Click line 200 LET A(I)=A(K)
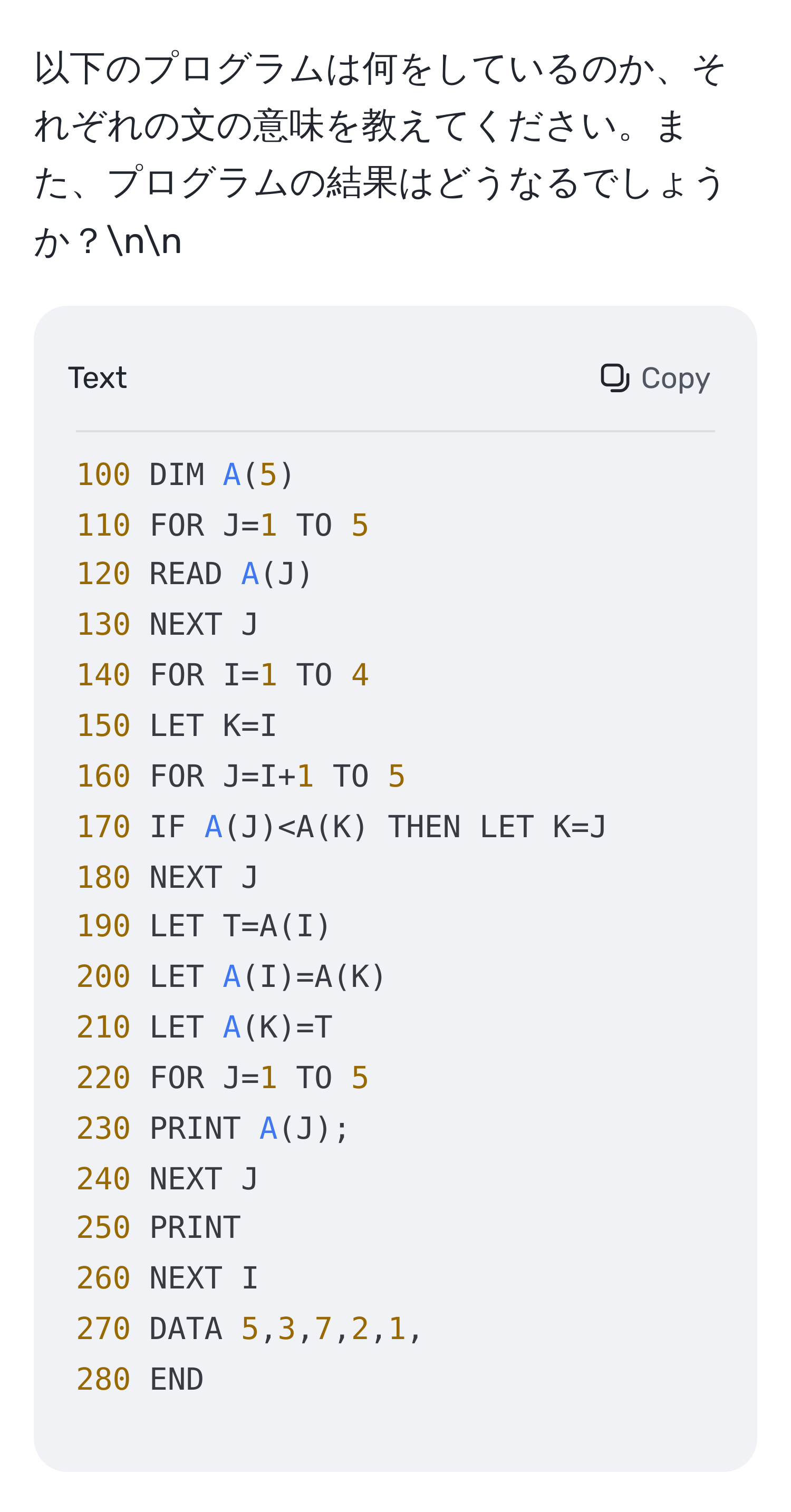The height and width of the screenshot is (1512, 791). click(x=231, y=977)
